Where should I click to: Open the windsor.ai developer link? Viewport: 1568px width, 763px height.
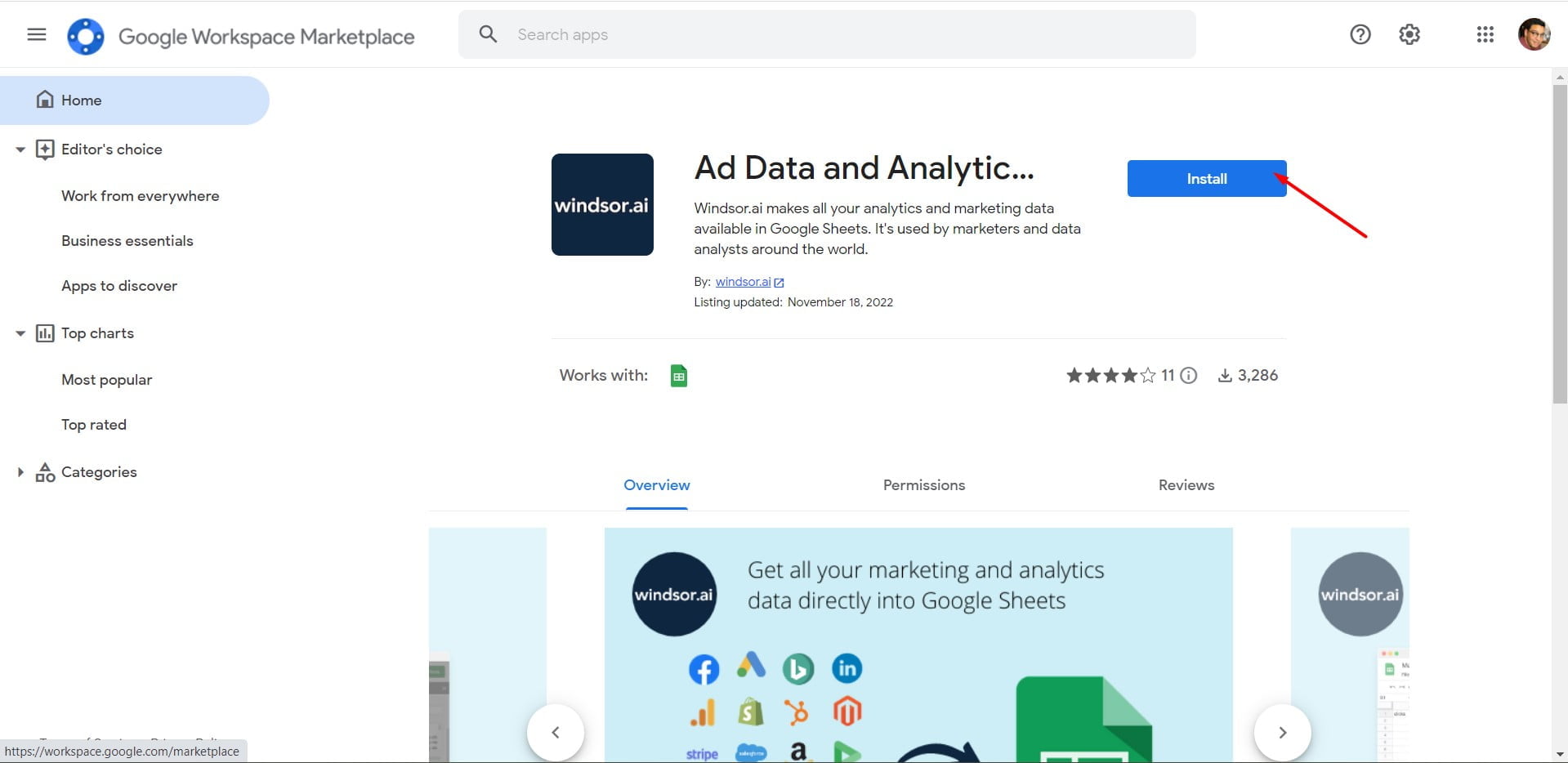click(x=743, y=282)
